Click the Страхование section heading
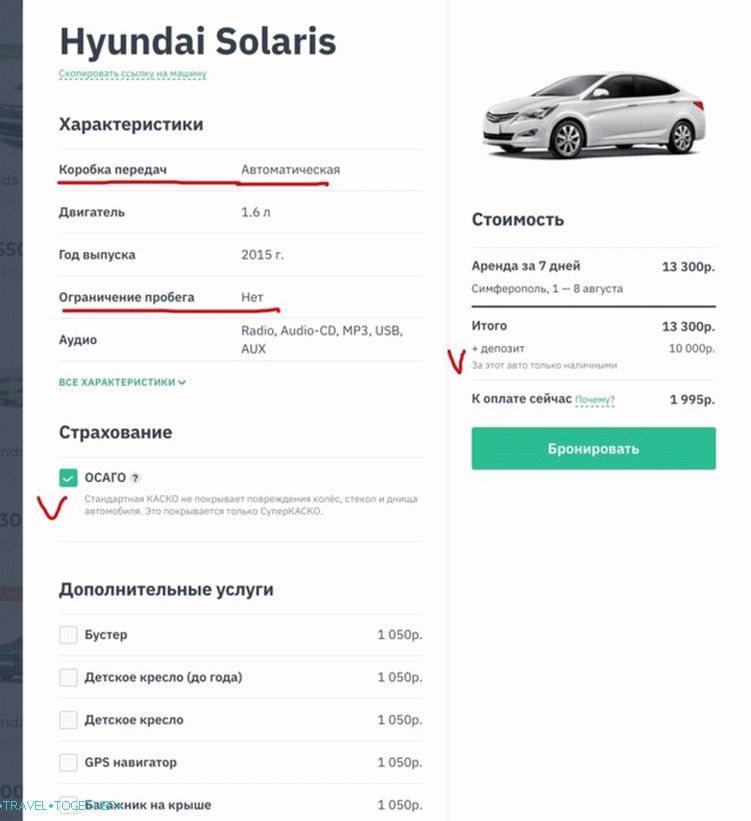This screenshot has height=821, width=751. coord(114,432)
